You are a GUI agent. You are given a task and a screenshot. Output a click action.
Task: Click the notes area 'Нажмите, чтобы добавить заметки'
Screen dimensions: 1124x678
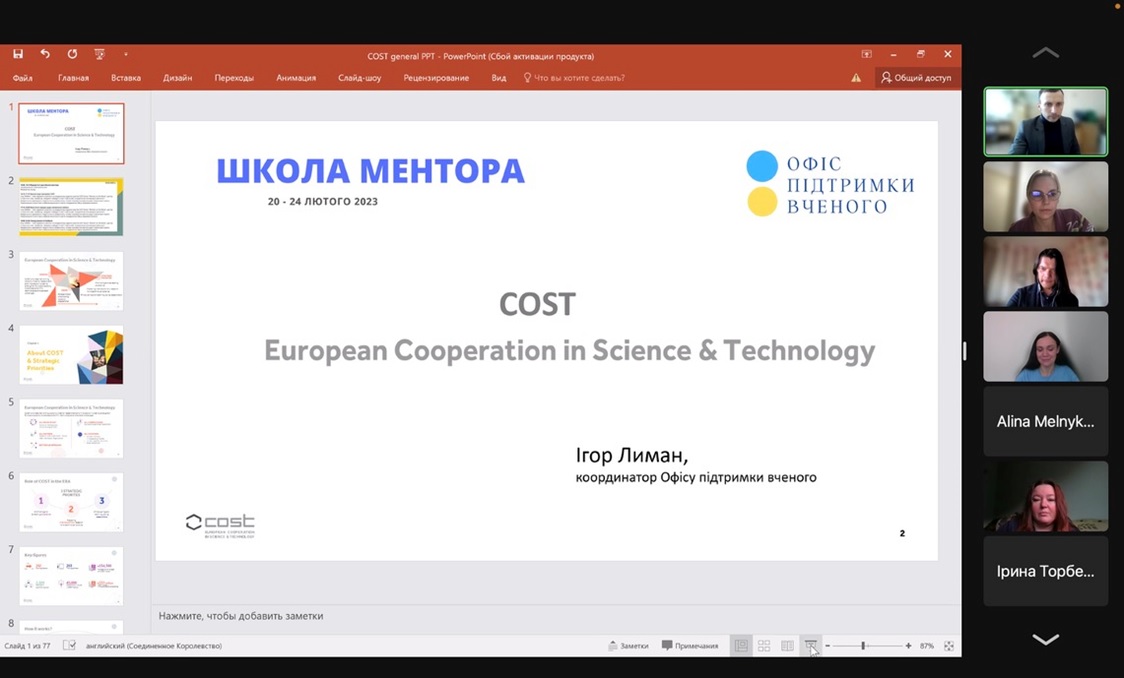pos(241,616)
